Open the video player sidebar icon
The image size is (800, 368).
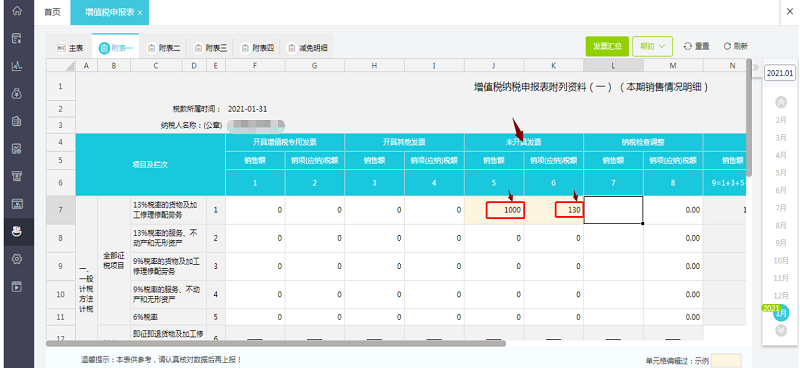click(17, 286)
